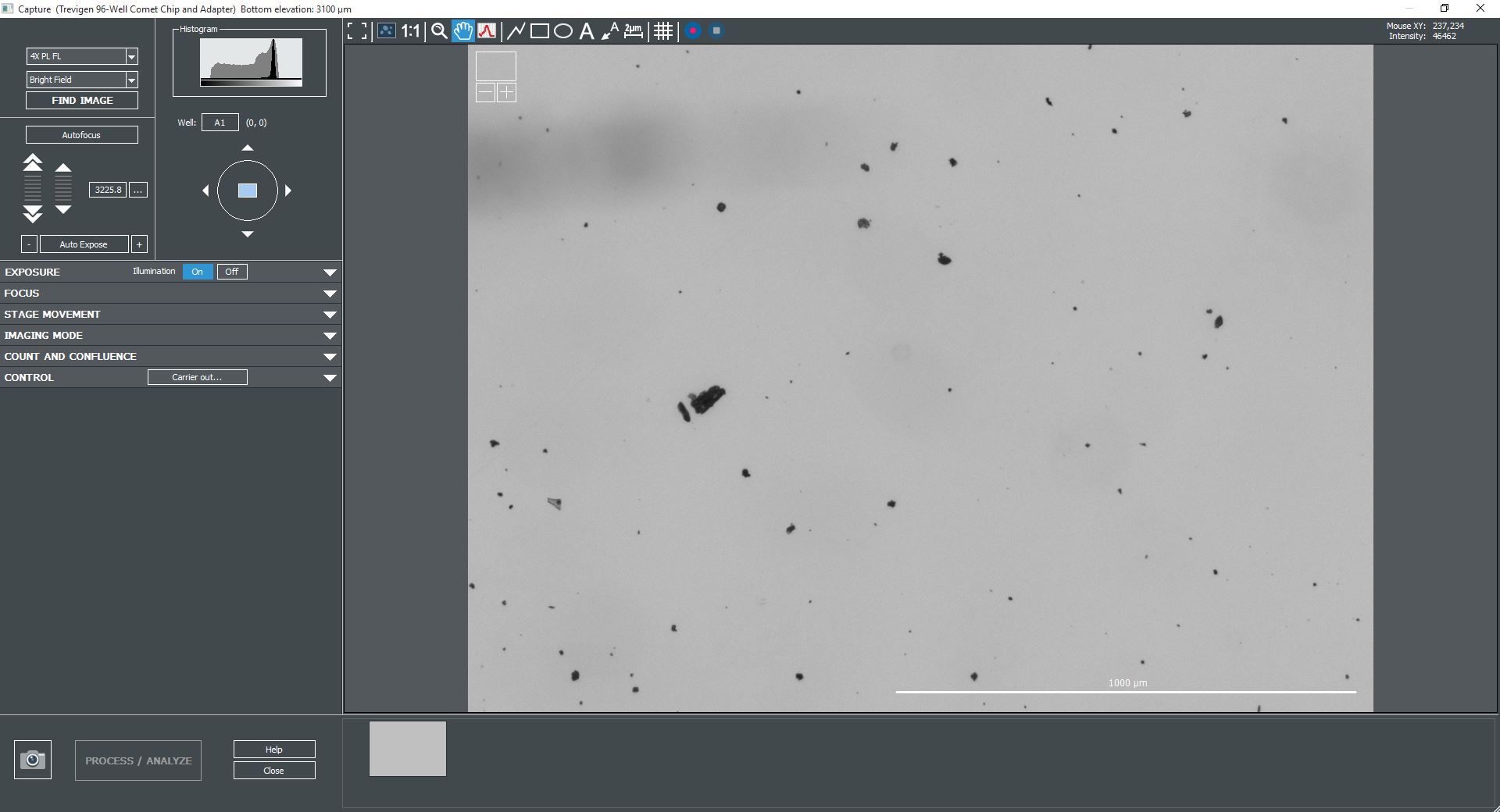1500x812 pixels.
Task: Decrease exposure with the minus stepper
Action: (x=29, y=244)
